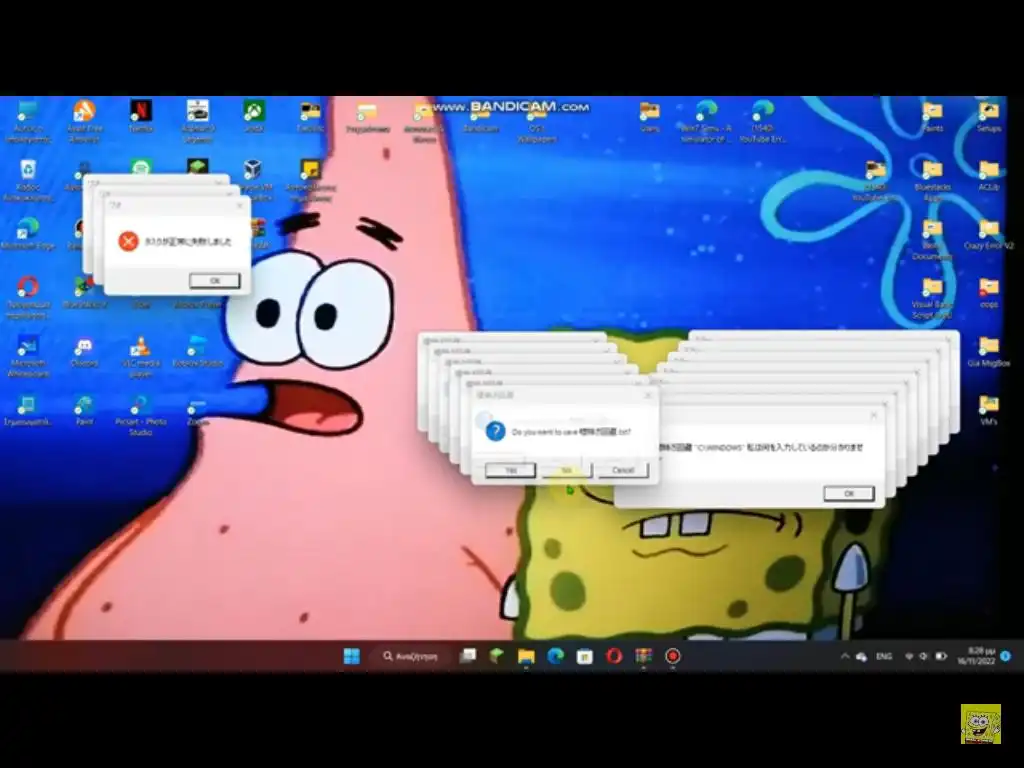
Task: Open the Microsoft Whiteboard desktop shortcut
Action: pos(28,355)
